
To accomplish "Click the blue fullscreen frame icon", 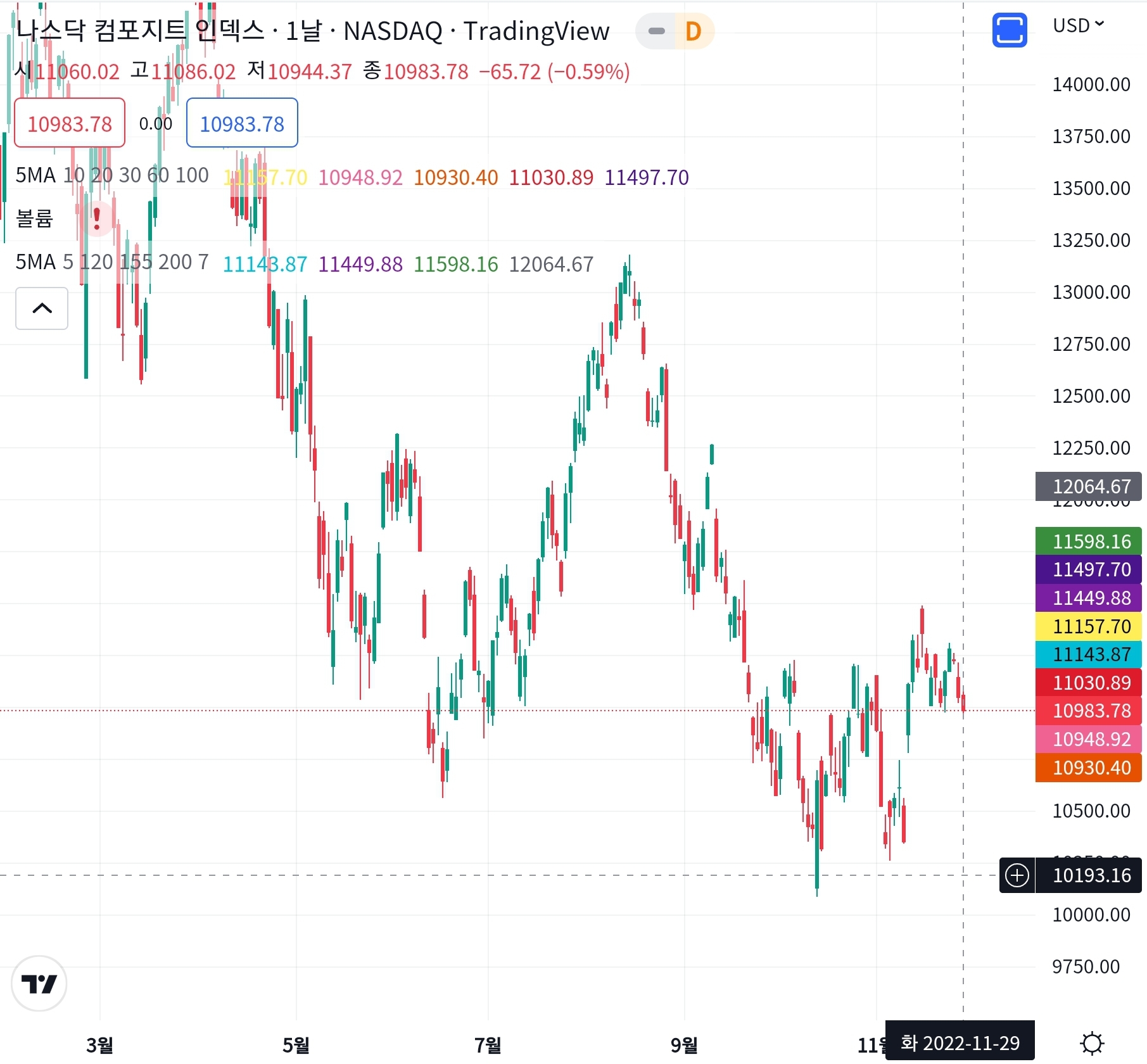I will [1009, 30].
